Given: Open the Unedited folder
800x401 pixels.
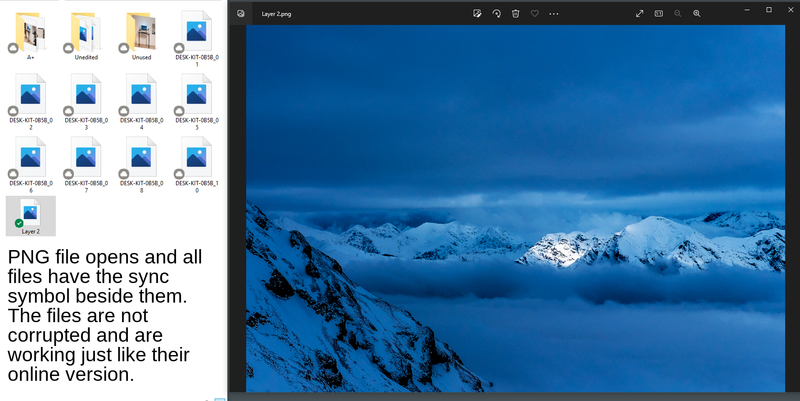Looking at the screenshot, I should tap(86, 33).
